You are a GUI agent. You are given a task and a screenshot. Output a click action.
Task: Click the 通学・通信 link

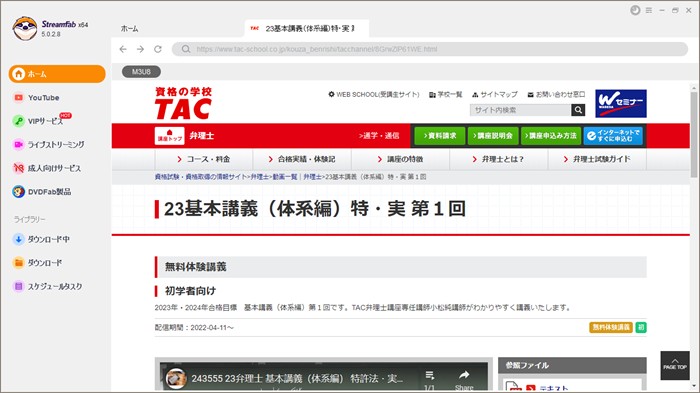(379, 136)
